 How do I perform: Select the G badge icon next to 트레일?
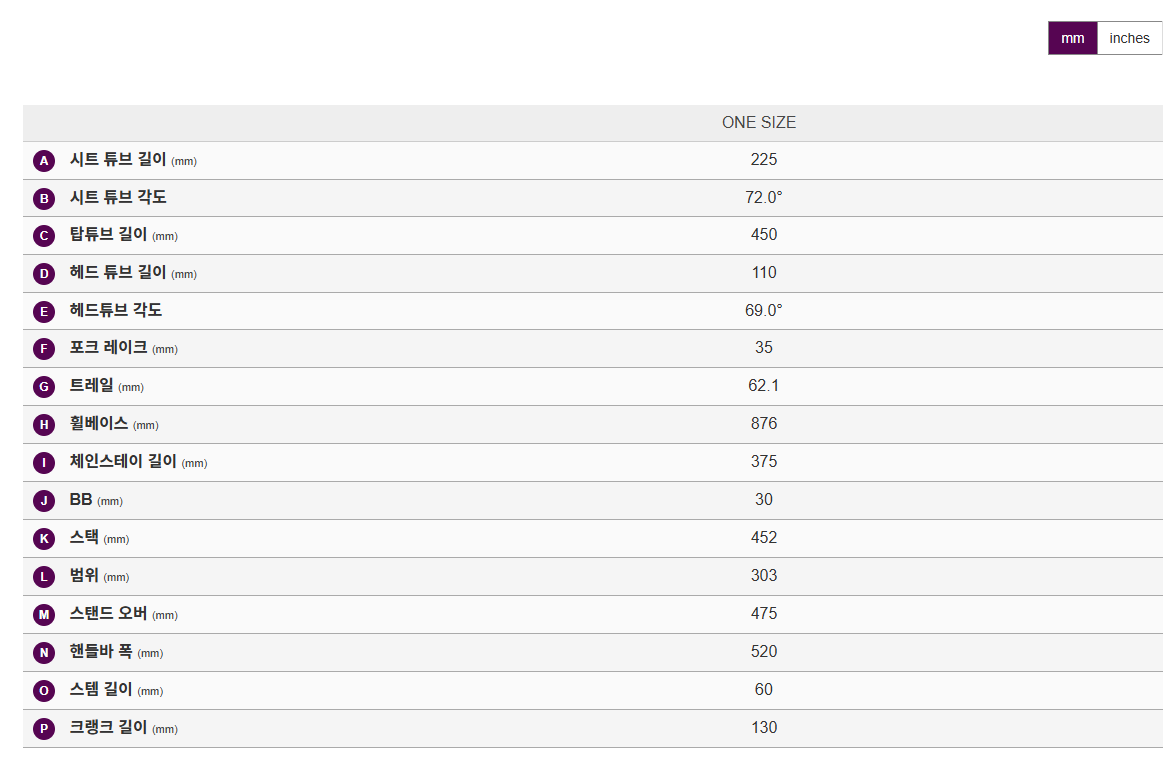(44, 387)
